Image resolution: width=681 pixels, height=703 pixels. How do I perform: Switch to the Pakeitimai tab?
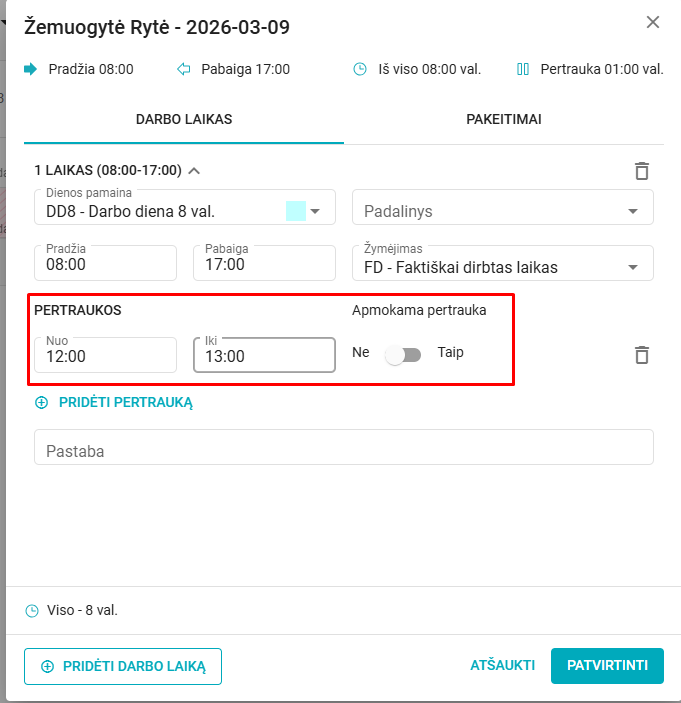coord(504,119)
